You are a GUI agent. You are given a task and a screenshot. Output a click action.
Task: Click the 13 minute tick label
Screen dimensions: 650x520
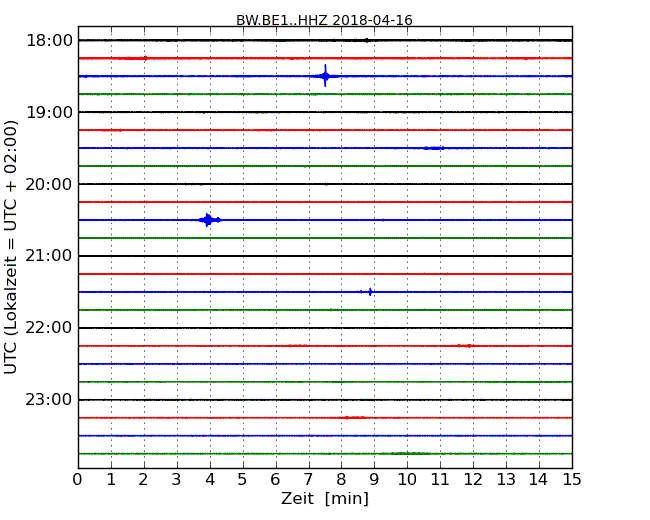[506, 480]
